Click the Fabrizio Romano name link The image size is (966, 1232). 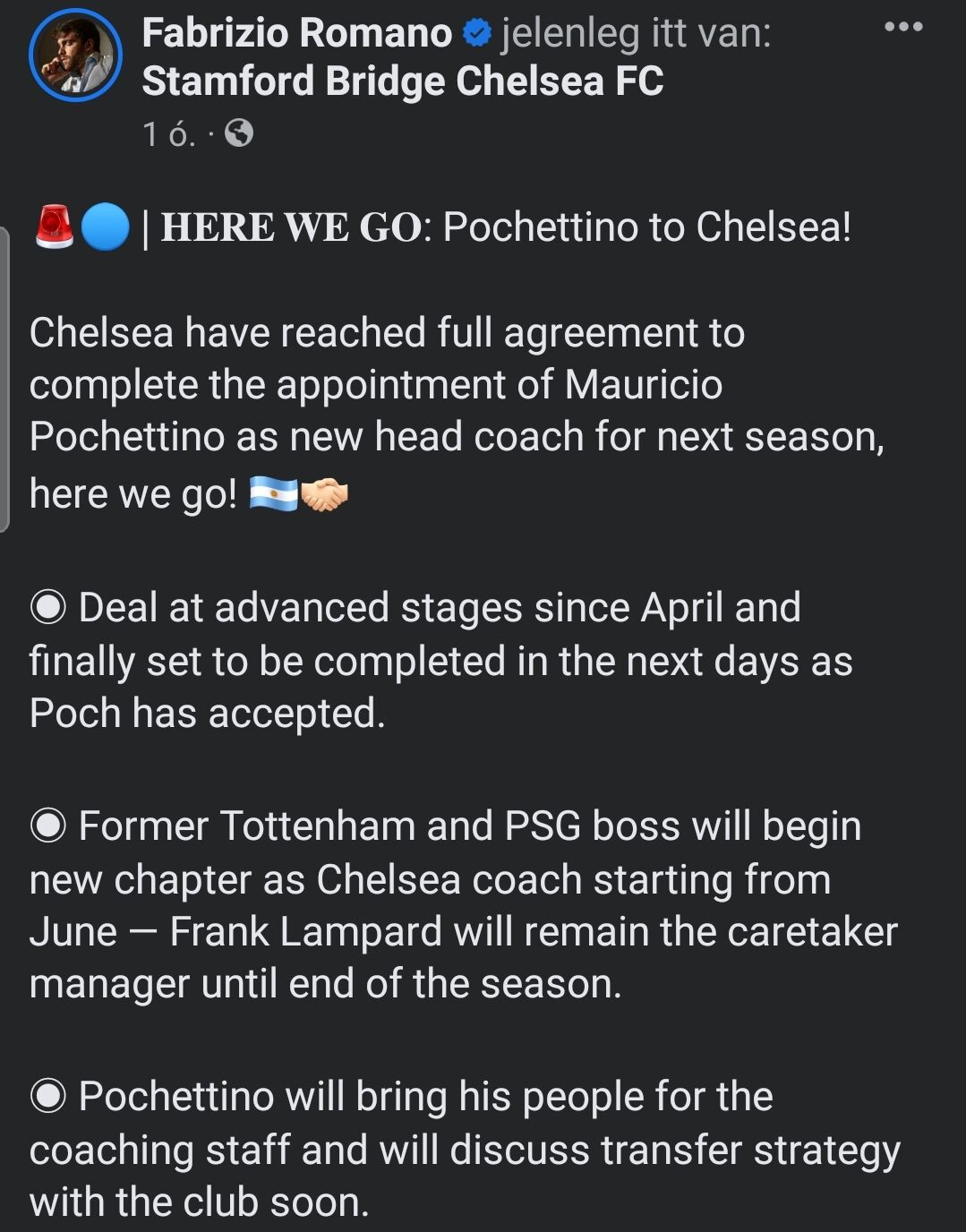pos(296,33)
